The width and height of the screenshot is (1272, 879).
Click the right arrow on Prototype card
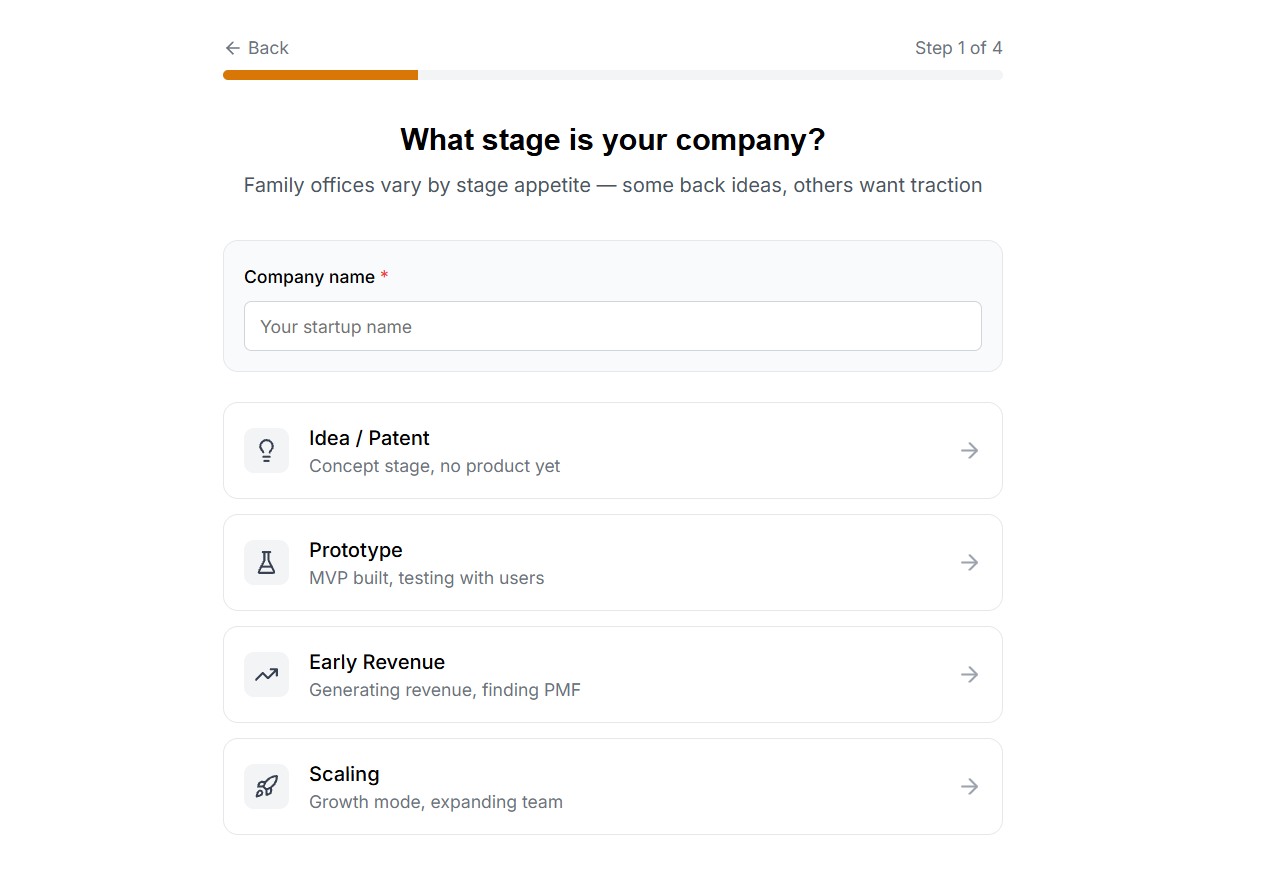969,563
